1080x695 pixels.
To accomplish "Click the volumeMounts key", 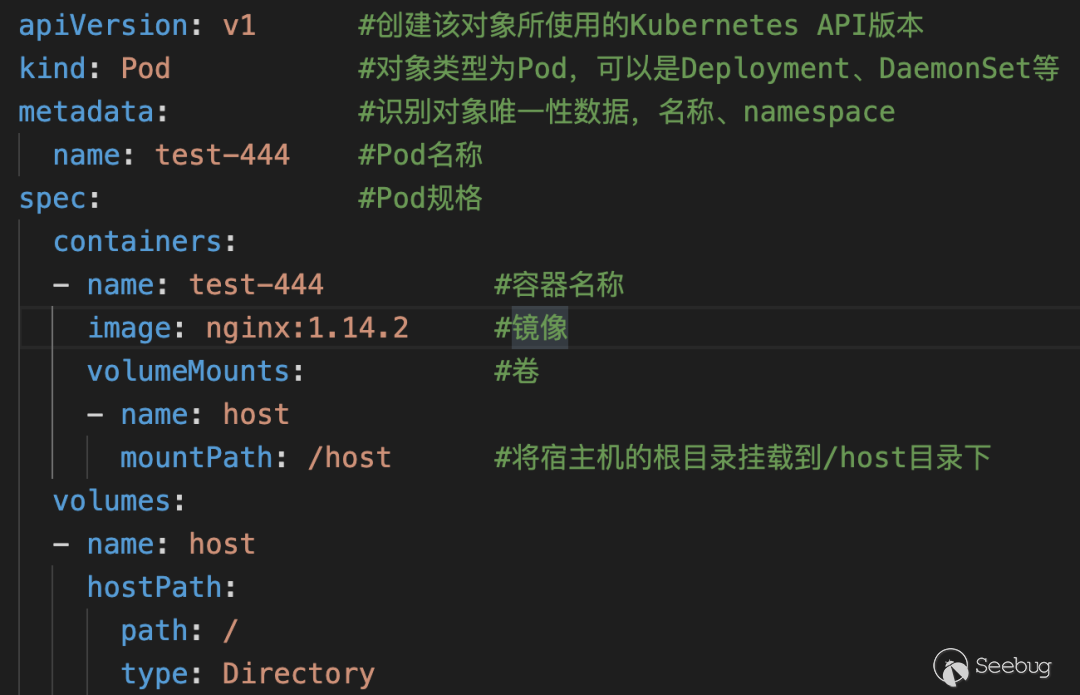I will (188, 371).
